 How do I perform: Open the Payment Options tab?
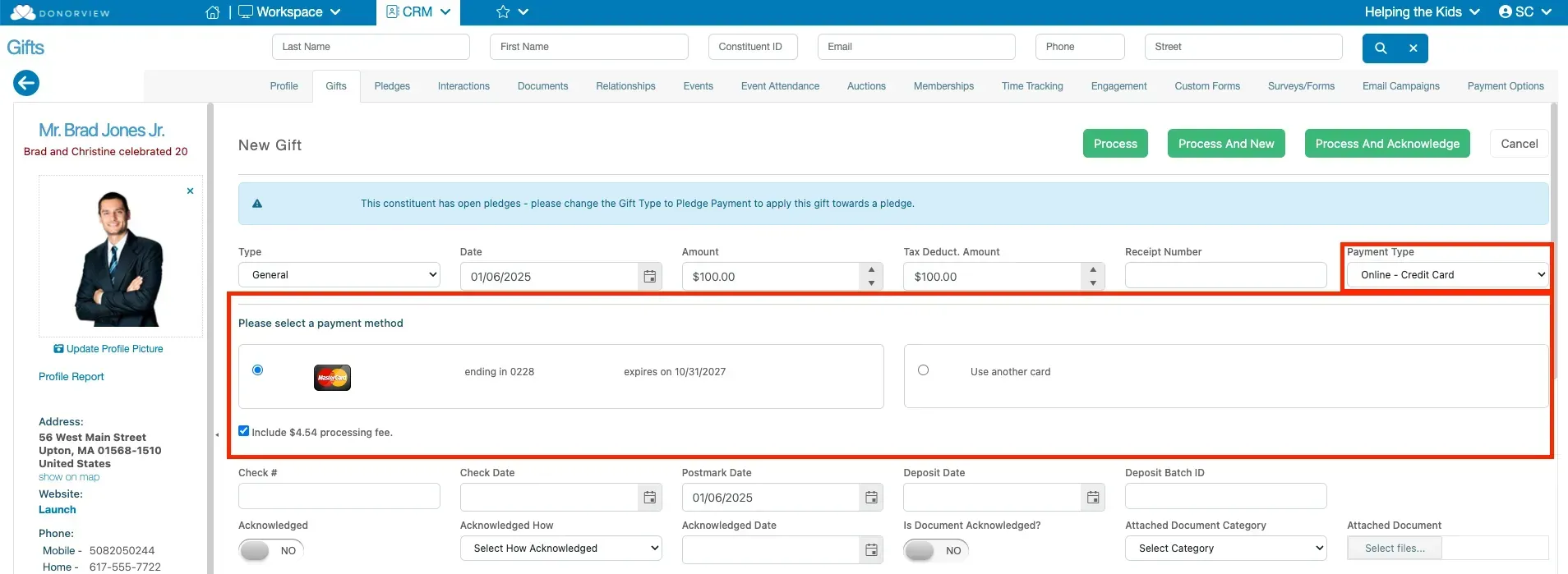1506,86
